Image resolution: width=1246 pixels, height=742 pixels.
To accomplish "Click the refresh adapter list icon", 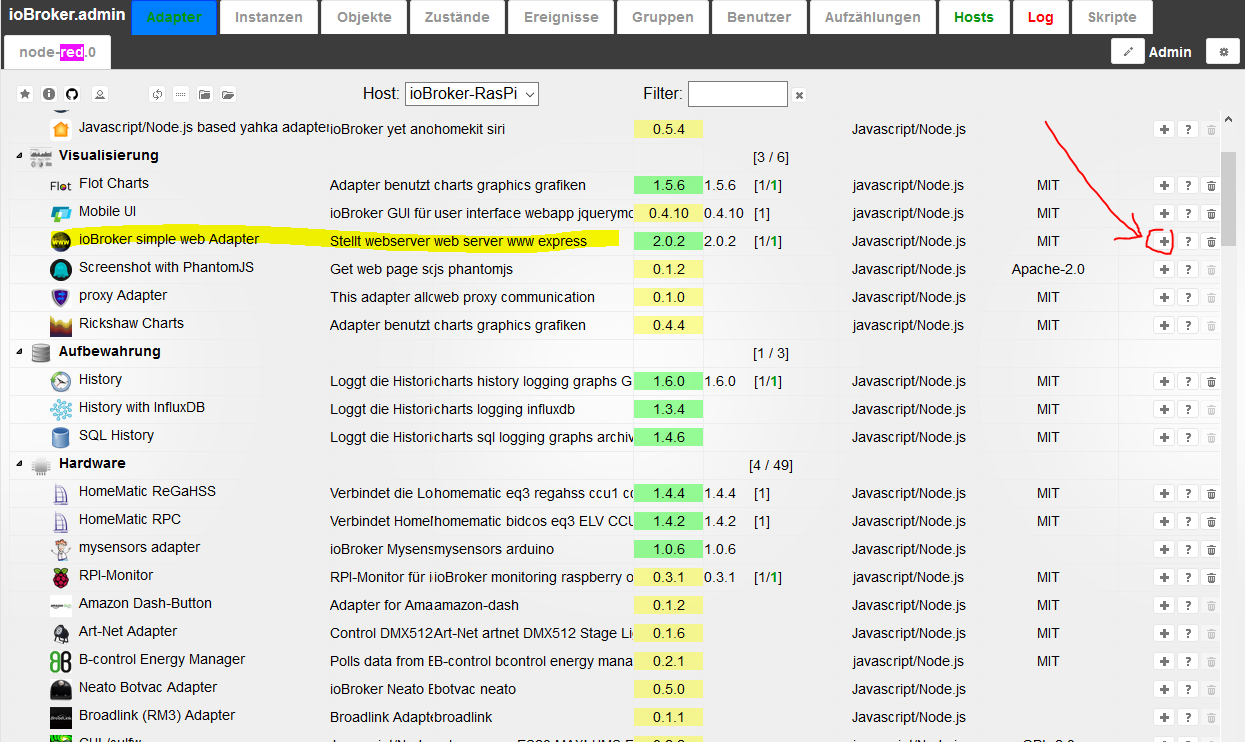I will click(157, 94).
